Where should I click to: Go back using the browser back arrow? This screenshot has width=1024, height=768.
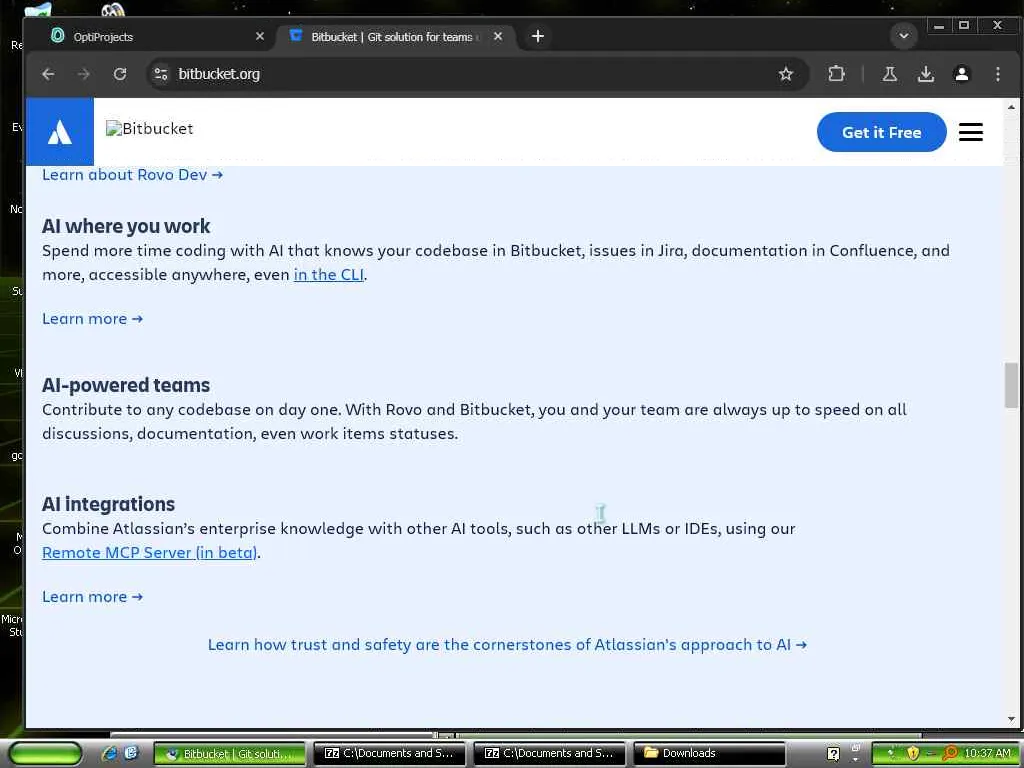(x=48, y=74)
